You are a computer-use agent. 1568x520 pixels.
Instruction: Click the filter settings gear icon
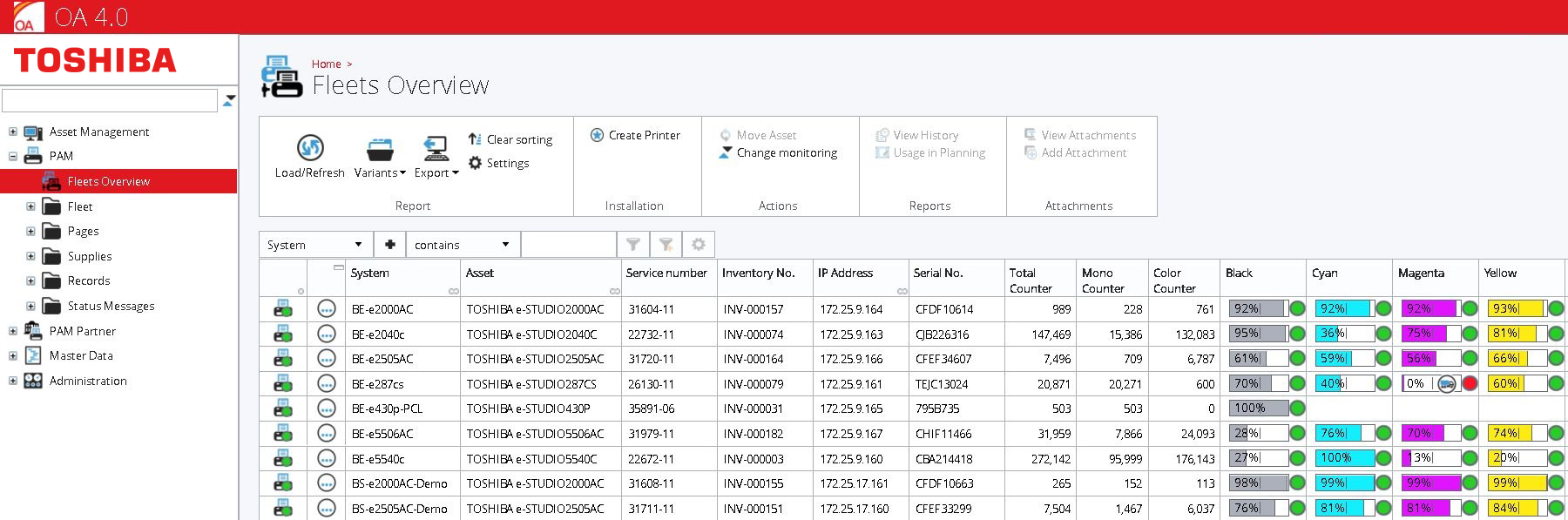click(698, 245)
